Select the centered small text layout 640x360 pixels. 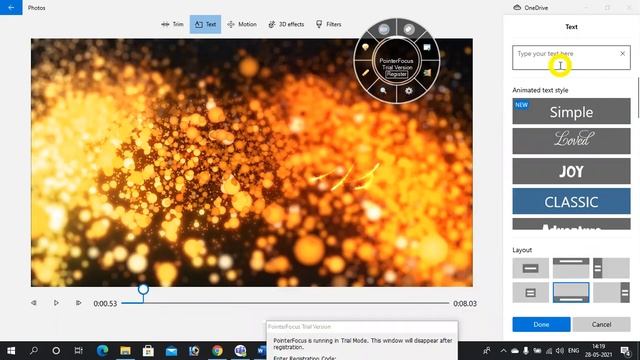tap(531, 293)
